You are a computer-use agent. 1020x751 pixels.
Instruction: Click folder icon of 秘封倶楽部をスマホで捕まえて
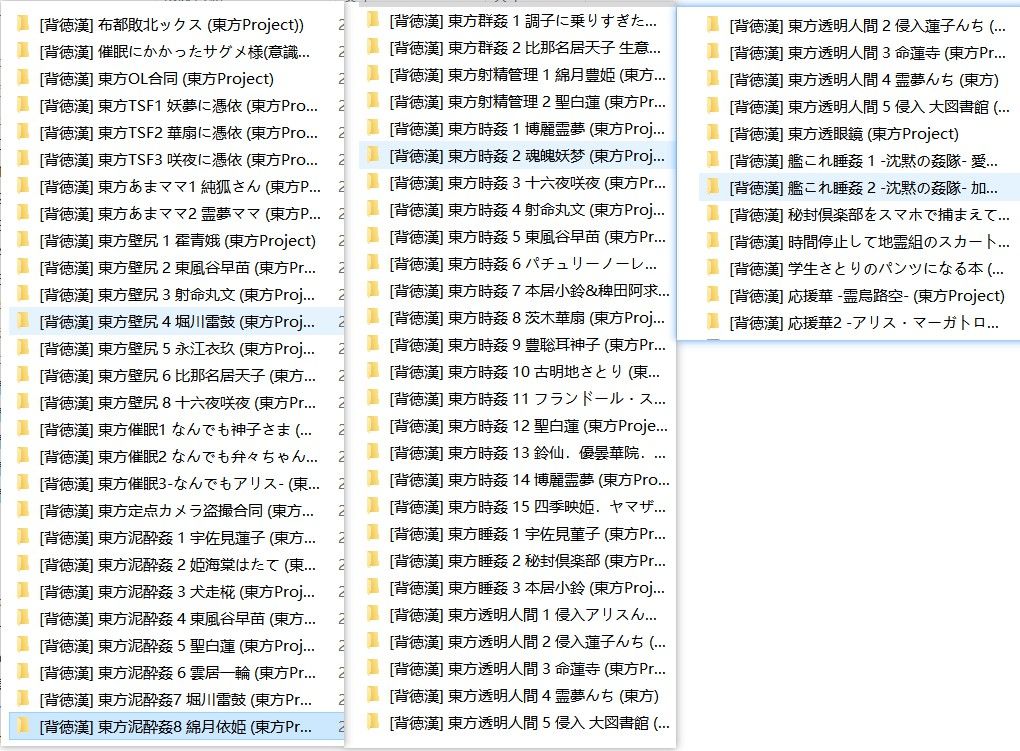(x=713, y=214)
